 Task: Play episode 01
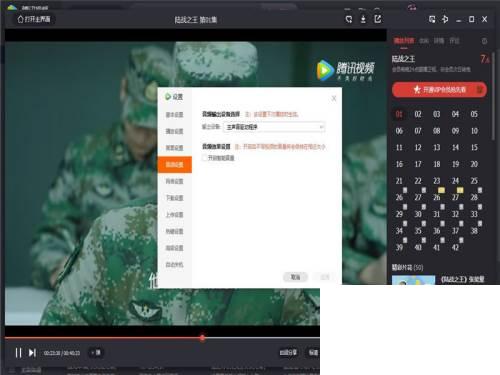click(x=399, y=114)
